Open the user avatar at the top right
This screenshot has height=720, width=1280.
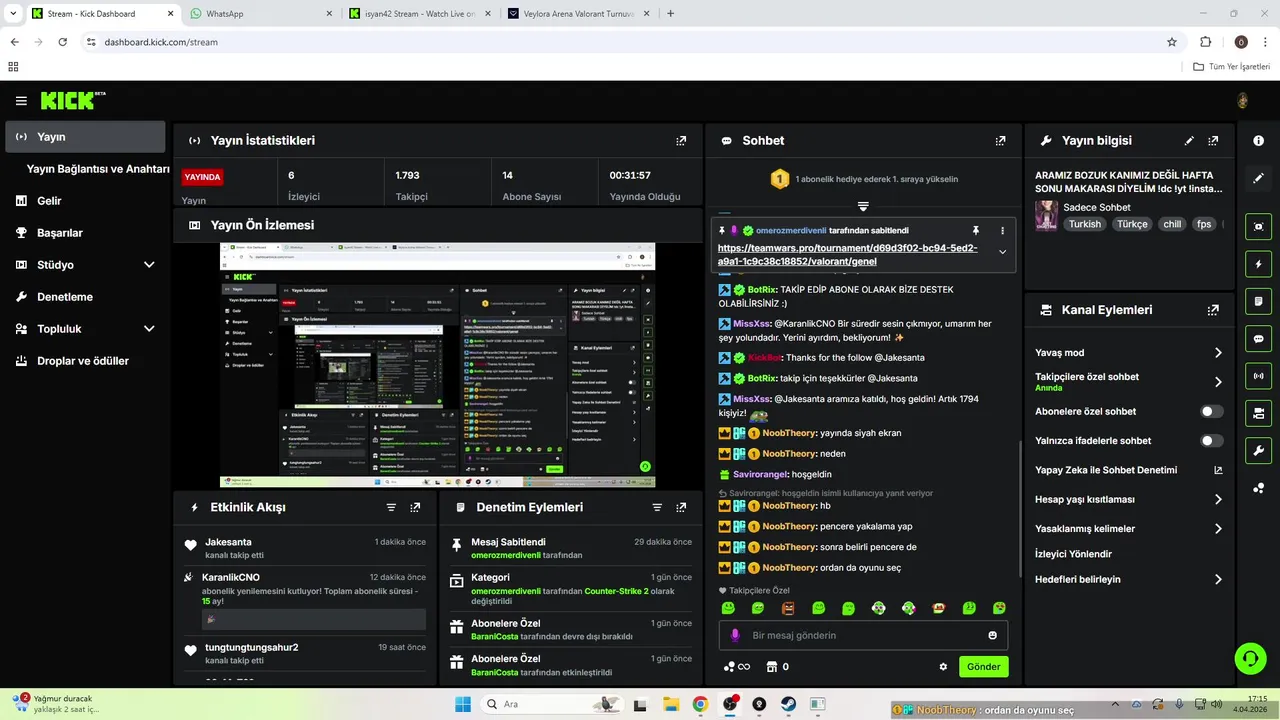pyautogui.click(x=1243, y=100)
